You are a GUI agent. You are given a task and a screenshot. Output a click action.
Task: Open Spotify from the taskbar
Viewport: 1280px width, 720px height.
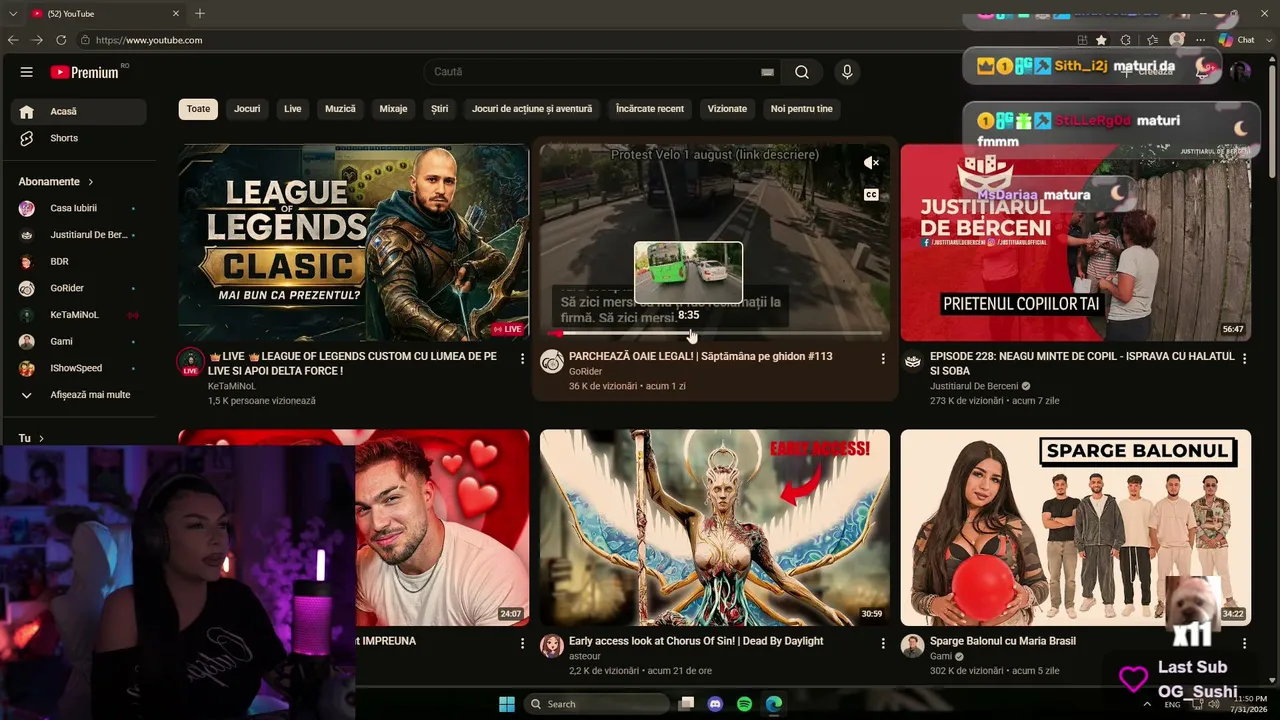[744, 704]
